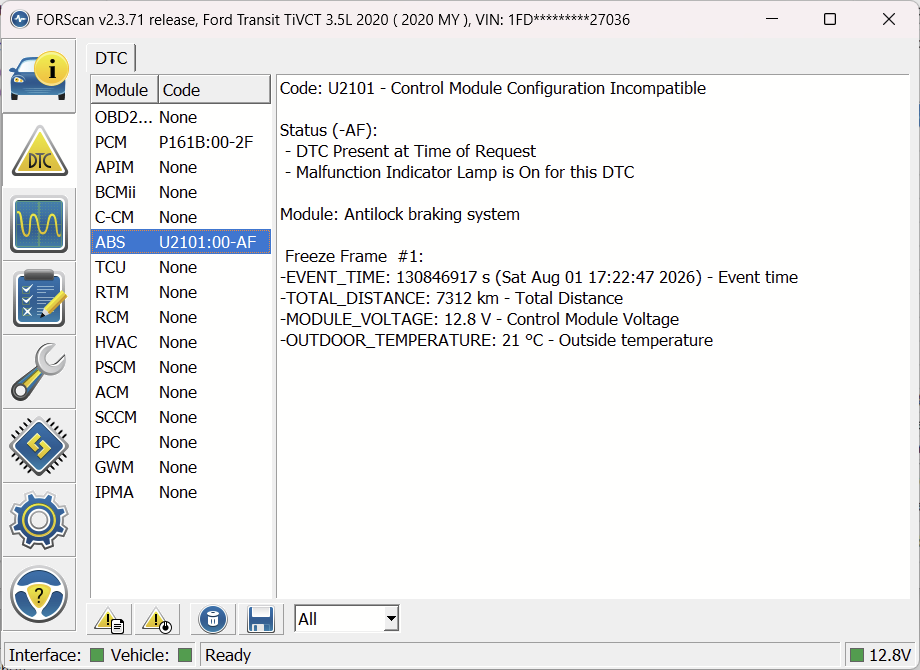This screenshot has width=920, height=670.
Task: Select the GWM module row
Action: click(x=181, y=468)
